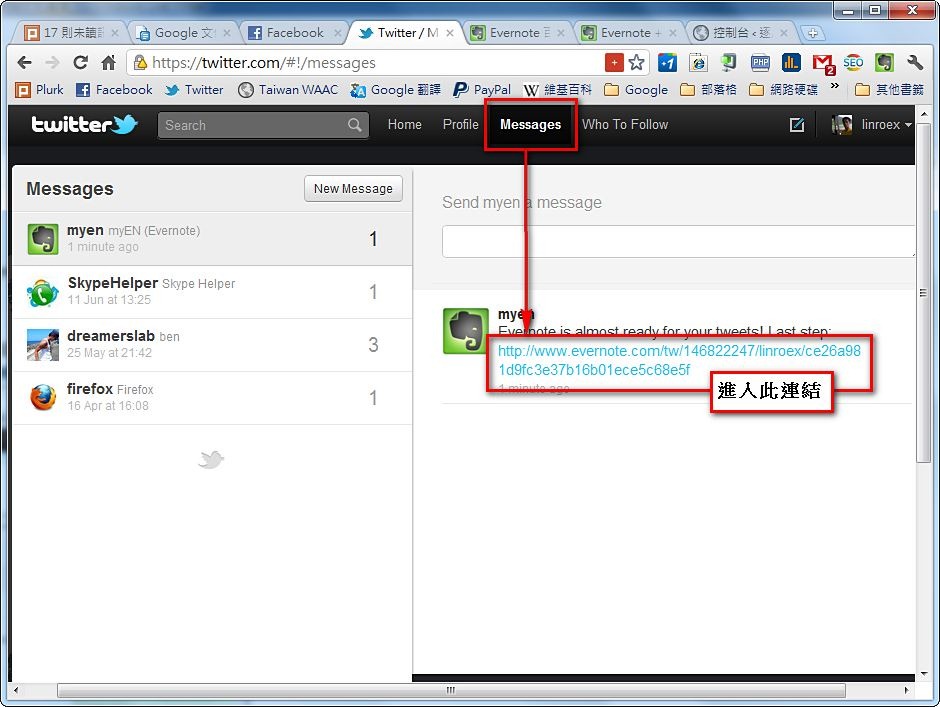Expand the 其他書籤 folder

[890, 90]
